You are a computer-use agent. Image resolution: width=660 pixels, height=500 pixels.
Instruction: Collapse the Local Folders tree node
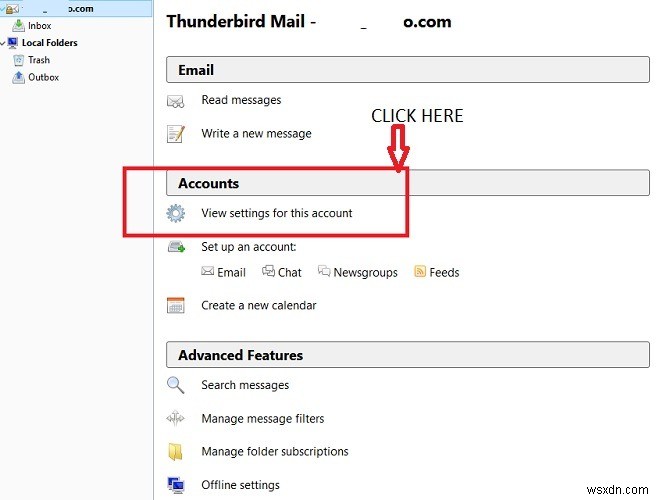3,43
